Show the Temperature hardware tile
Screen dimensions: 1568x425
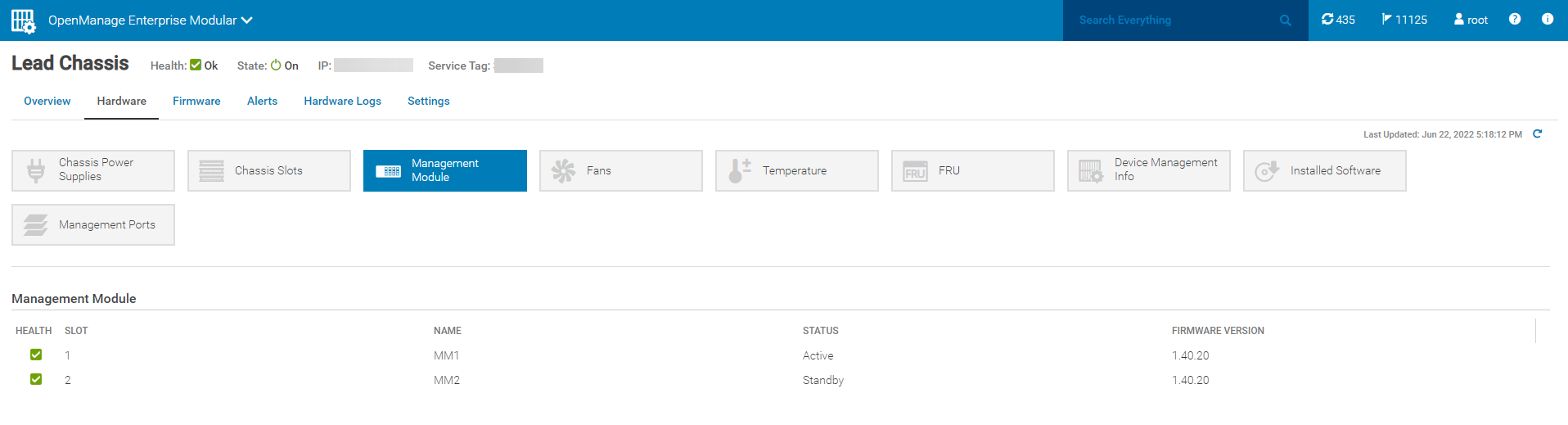796,170
